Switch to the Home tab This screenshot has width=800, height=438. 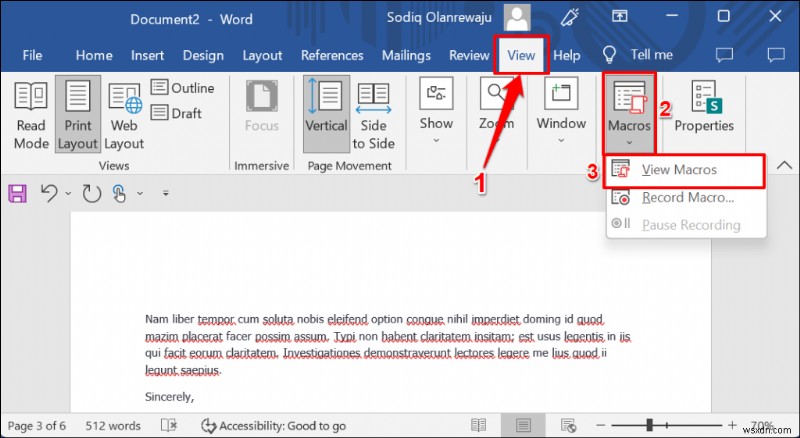(94, 55)
